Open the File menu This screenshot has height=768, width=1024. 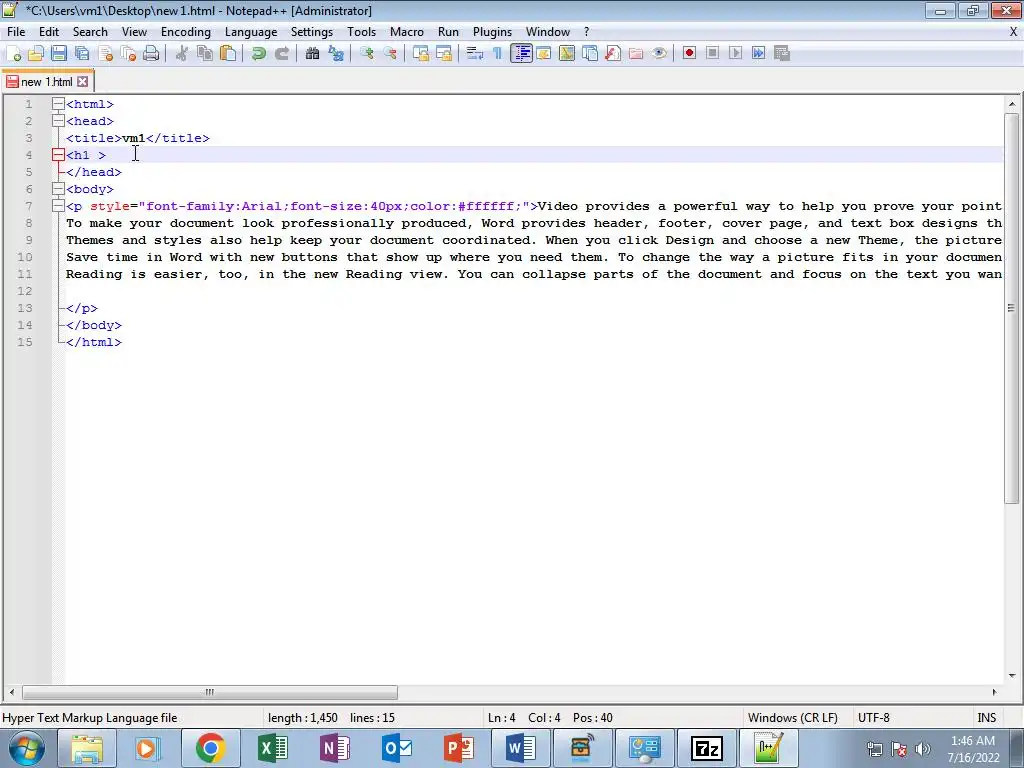pos(16,32)
